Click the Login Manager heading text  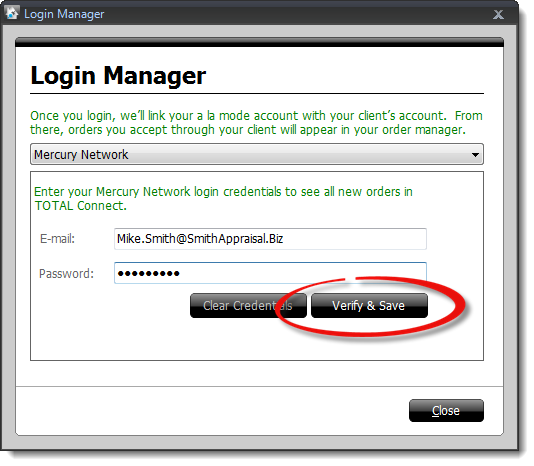pos(118,75)
